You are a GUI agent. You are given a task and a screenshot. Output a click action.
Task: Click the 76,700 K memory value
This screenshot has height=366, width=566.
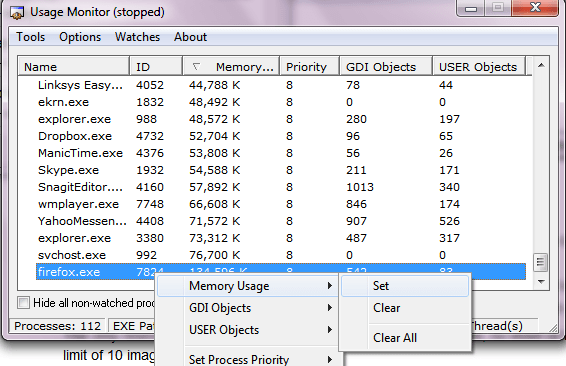point(214,255)
